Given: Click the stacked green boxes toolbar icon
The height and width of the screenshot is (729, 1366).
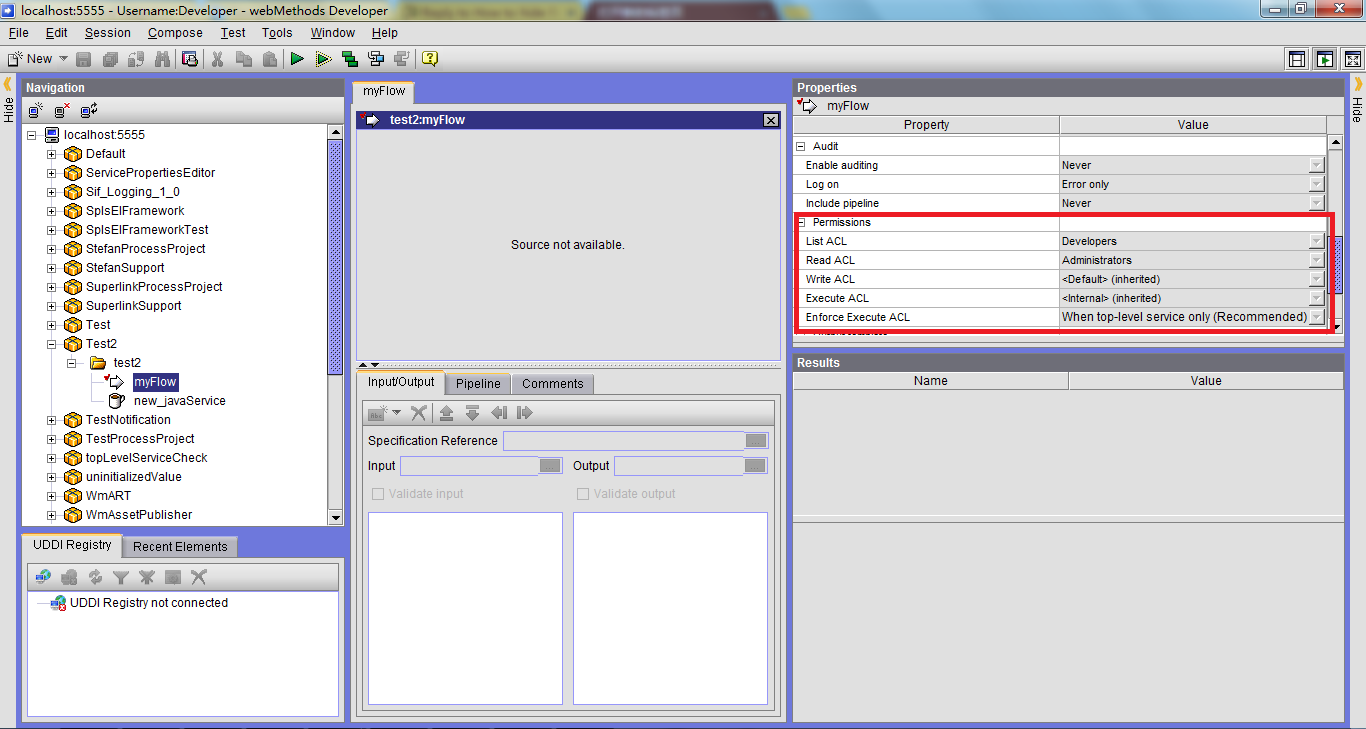Looking at the screenshot, I should (x=349, y=59).
